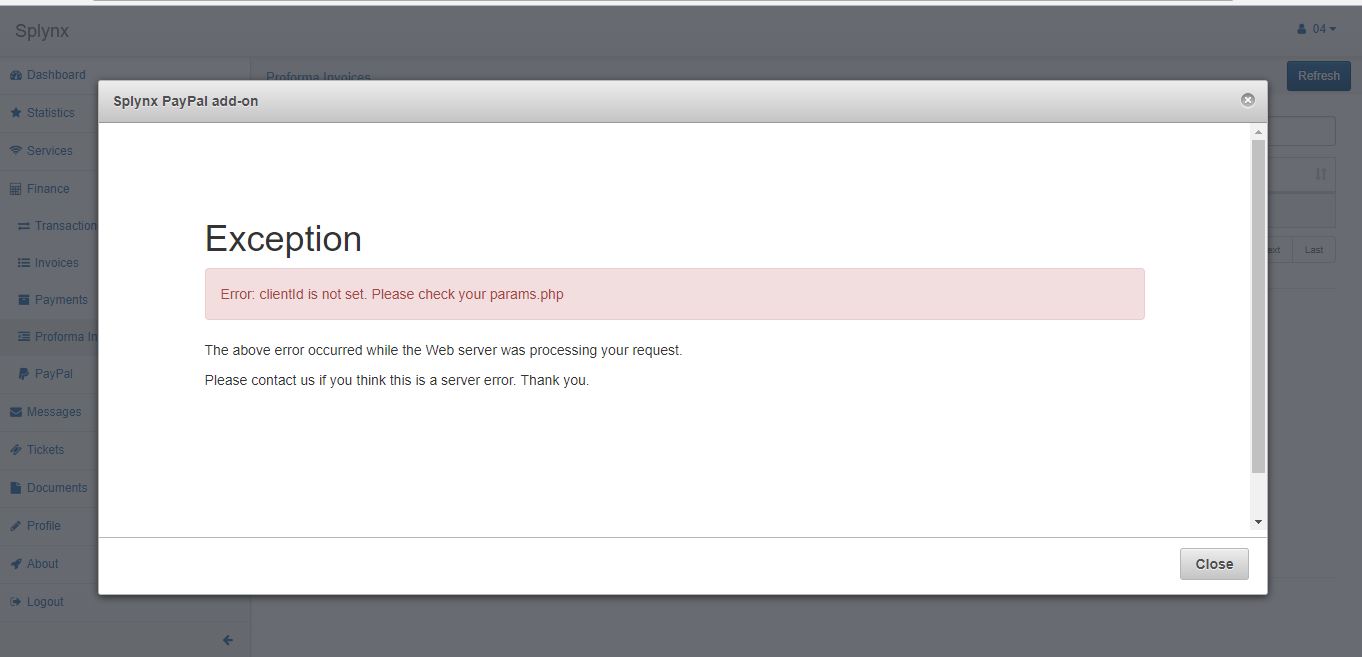Collapse the Finance sidebar section
Viewport: 1362px width, 657px height.
49,189
